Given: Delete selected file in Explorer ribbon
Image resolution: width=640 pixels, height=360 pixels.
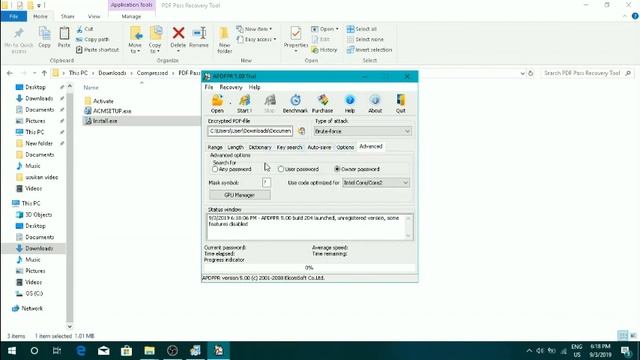Looking at the screenshot, I should click(x=178, y=38).
